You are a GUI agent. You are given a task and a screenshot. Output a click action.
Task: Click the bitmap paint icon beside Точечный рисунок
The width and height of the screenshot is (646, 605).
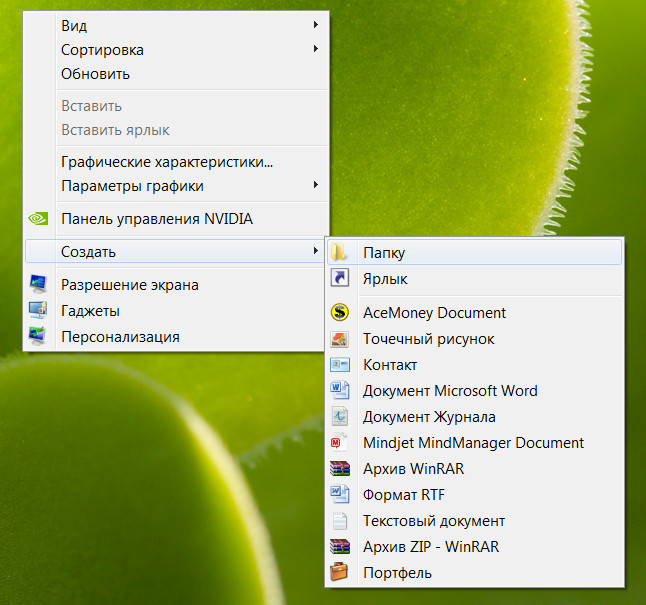tap(340, 339)
